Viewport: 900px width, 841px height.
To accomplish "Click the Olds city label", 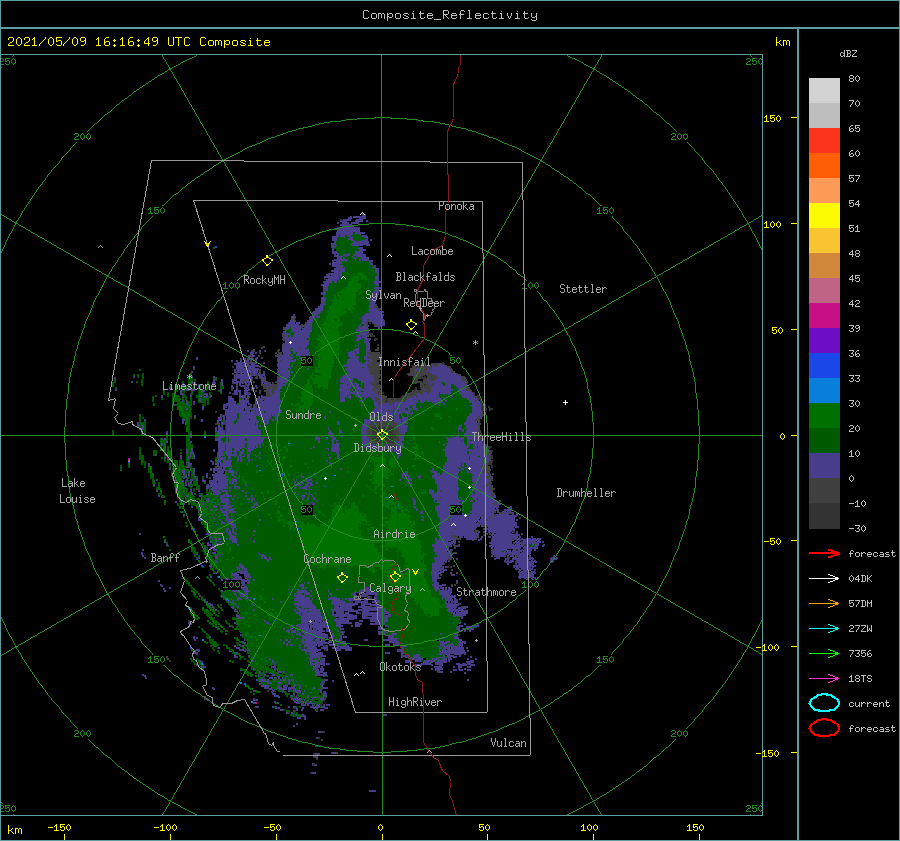I will [381, 417].
